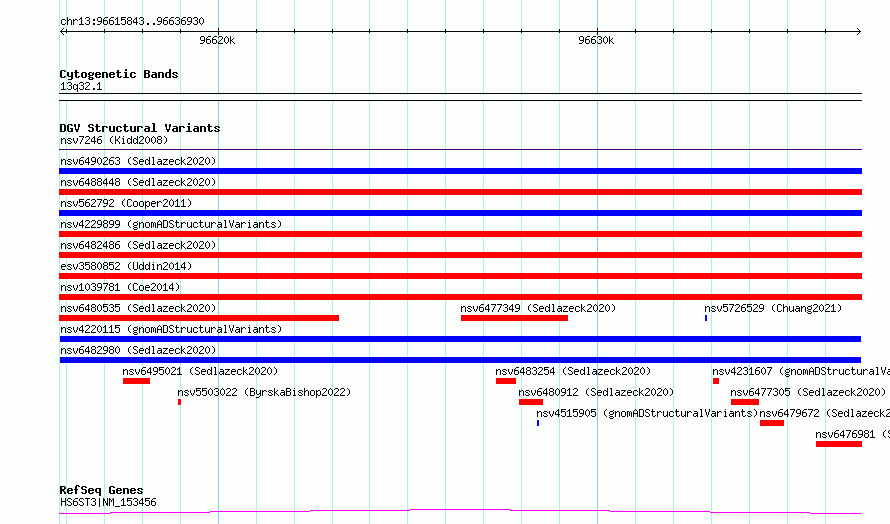The image size is (890, 524).
Task: Select the 13q32.1 band label
Action: click(81, 86)
